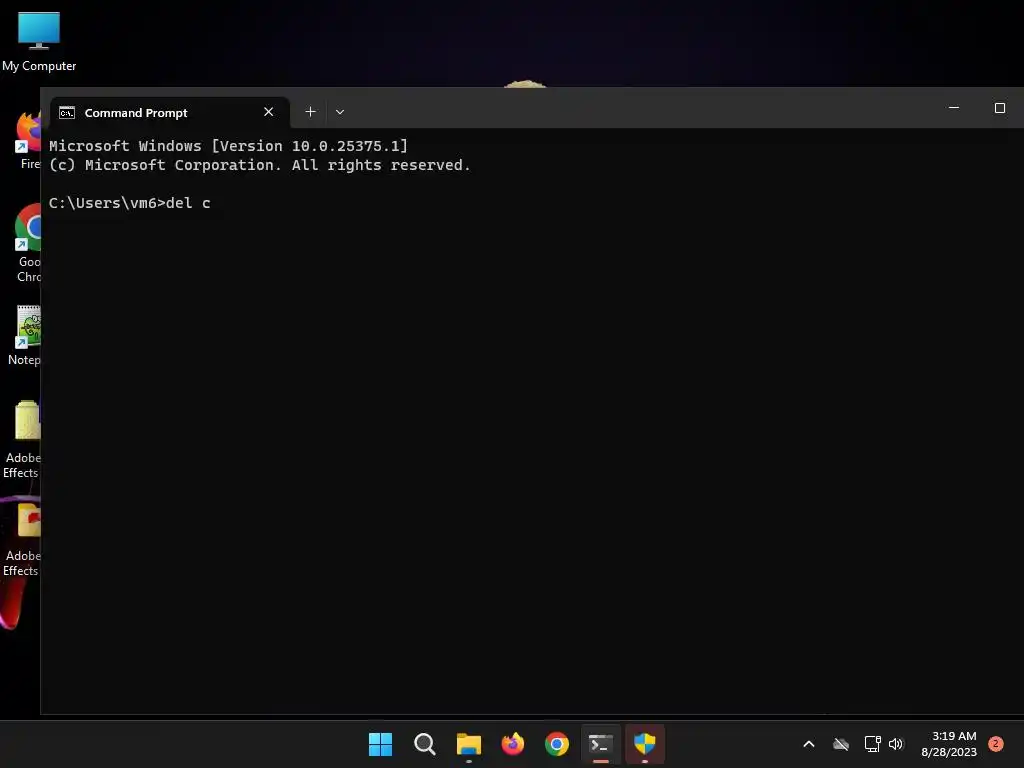
Task: Maximize the terminal window
Action: pos(999,108)
